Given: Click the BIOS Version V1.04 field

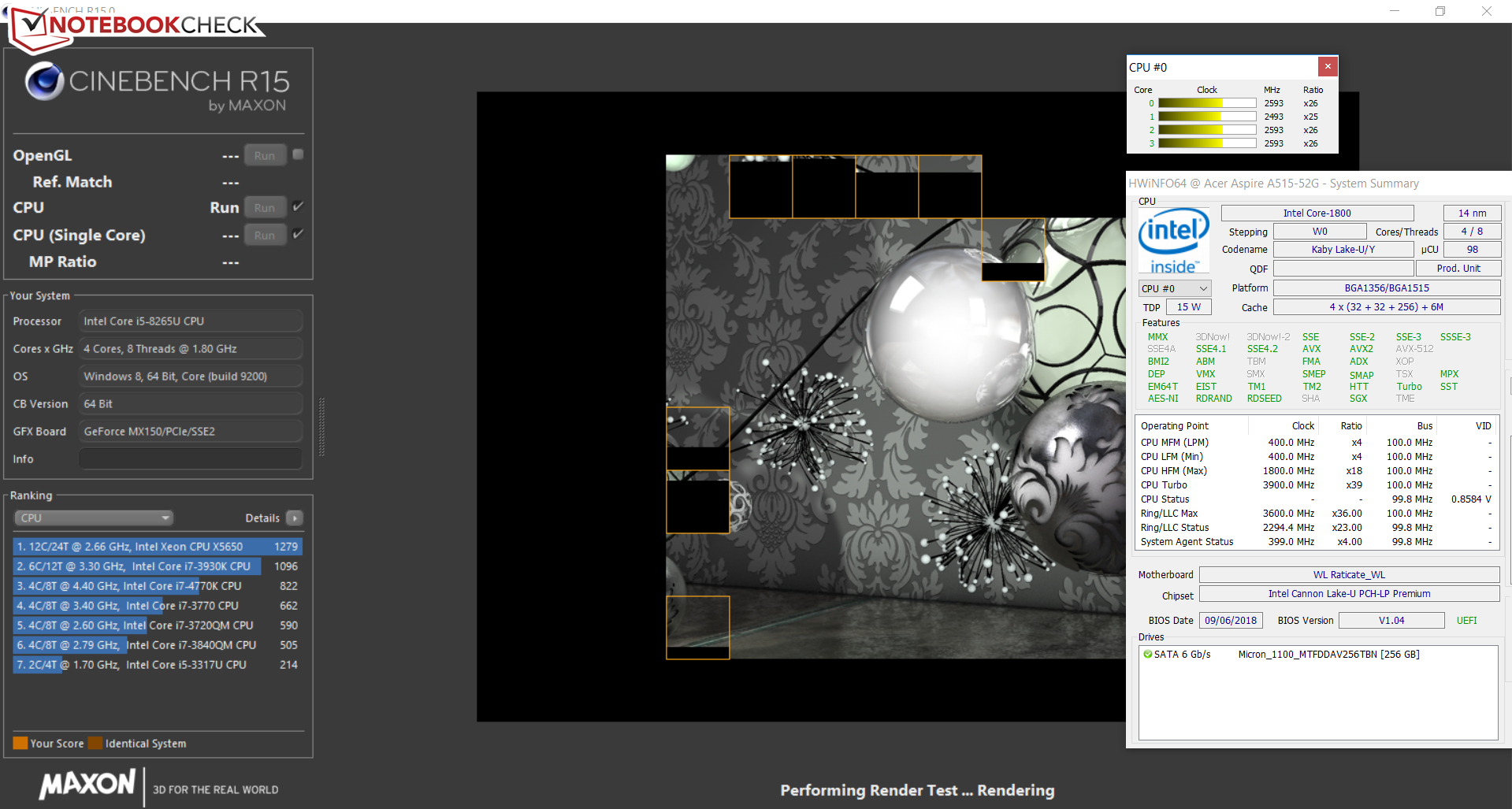Looking at the screenshot, I should tap(1391, 621).
